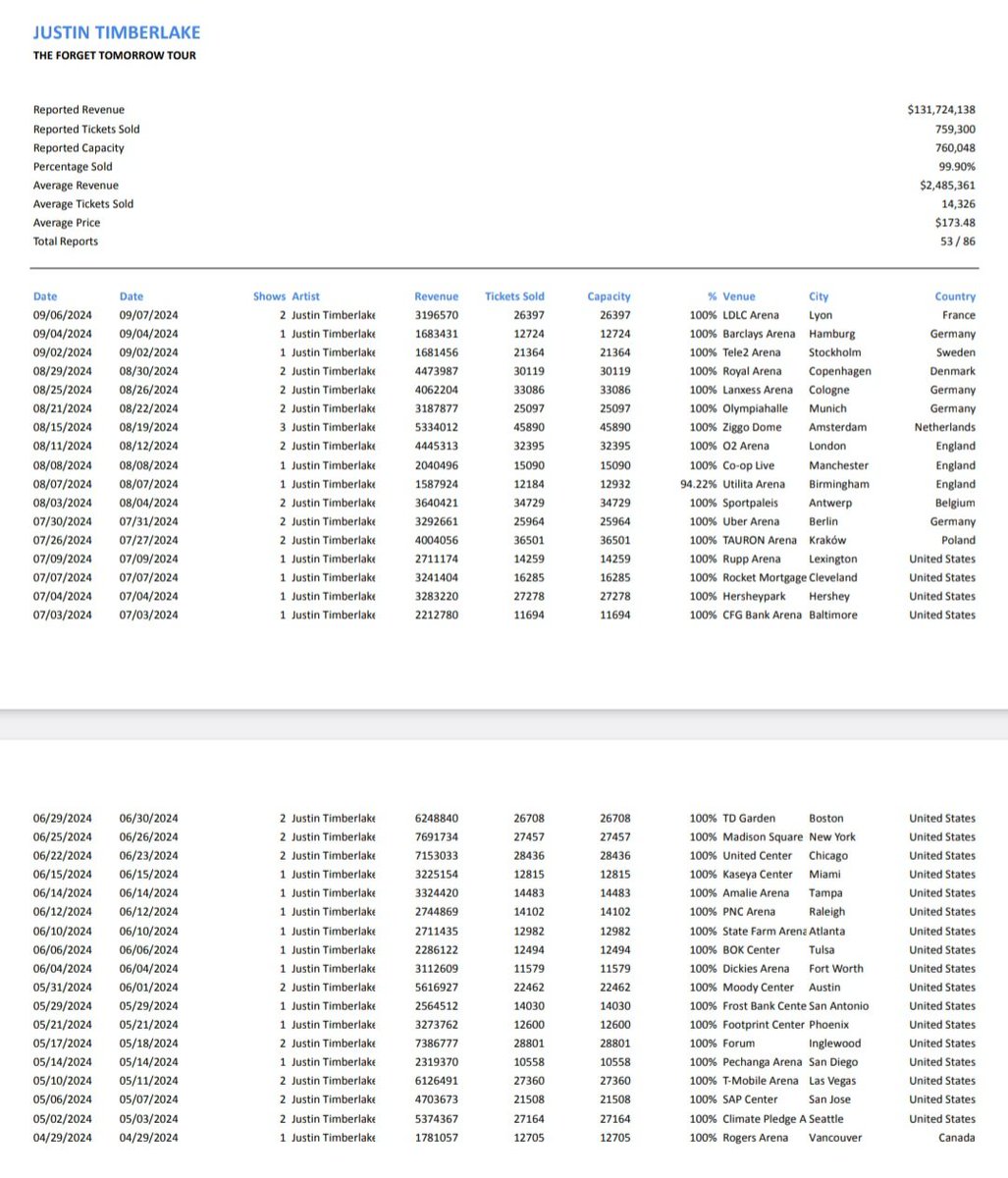Image resolution: width=1008 pixels, height=1178 pixels.
Task: Select the date cell 09/06/2024
Action: tap(62, 315)
